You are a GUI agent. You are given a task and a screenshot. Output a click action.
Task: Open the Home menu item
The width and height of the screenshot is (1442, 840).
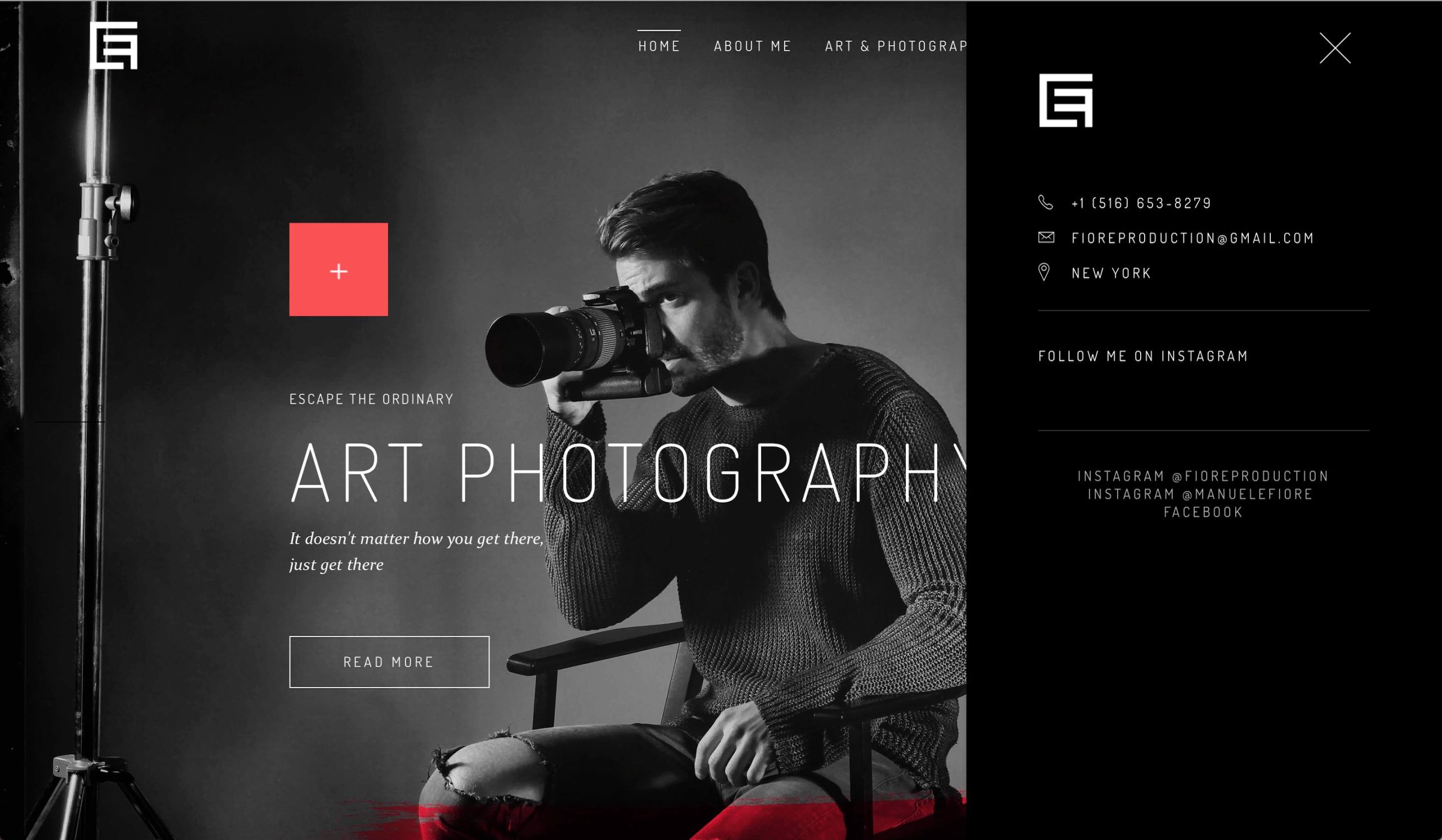659,46
